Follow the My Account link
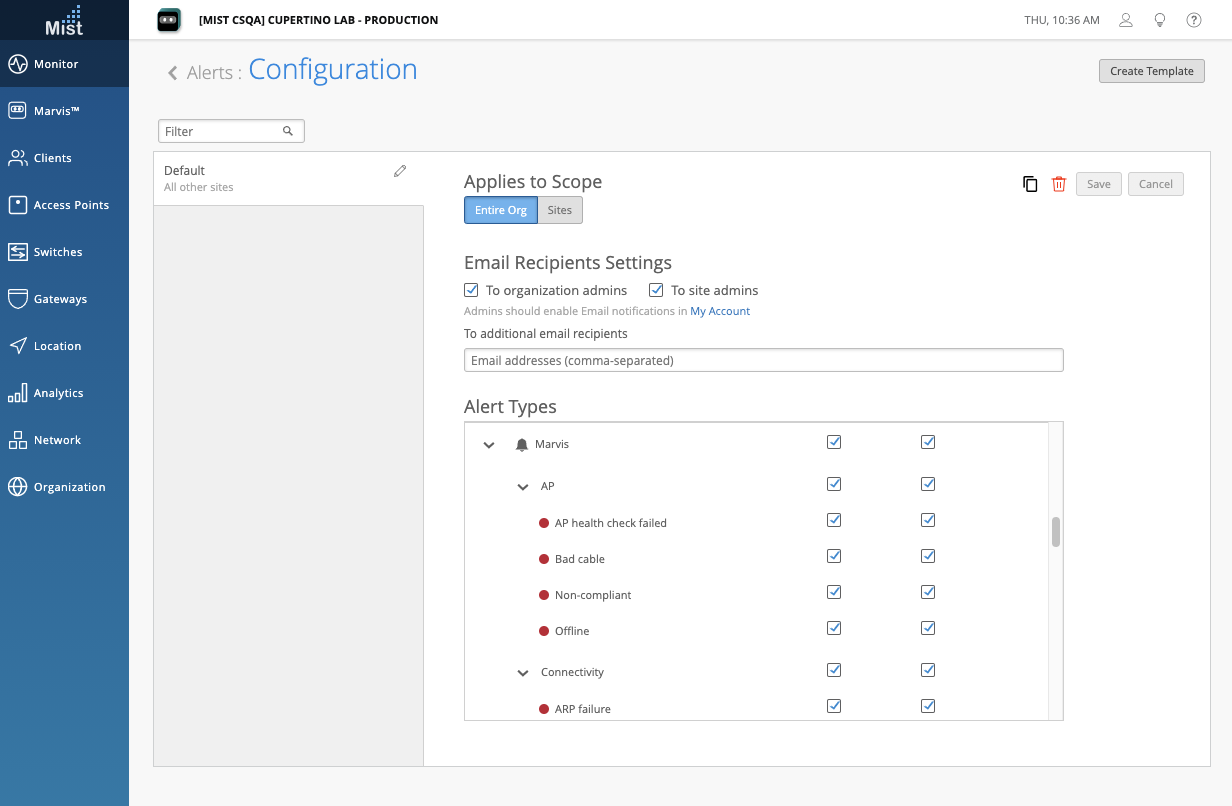Screen dimensions: 1232x806 coord(720,311)
